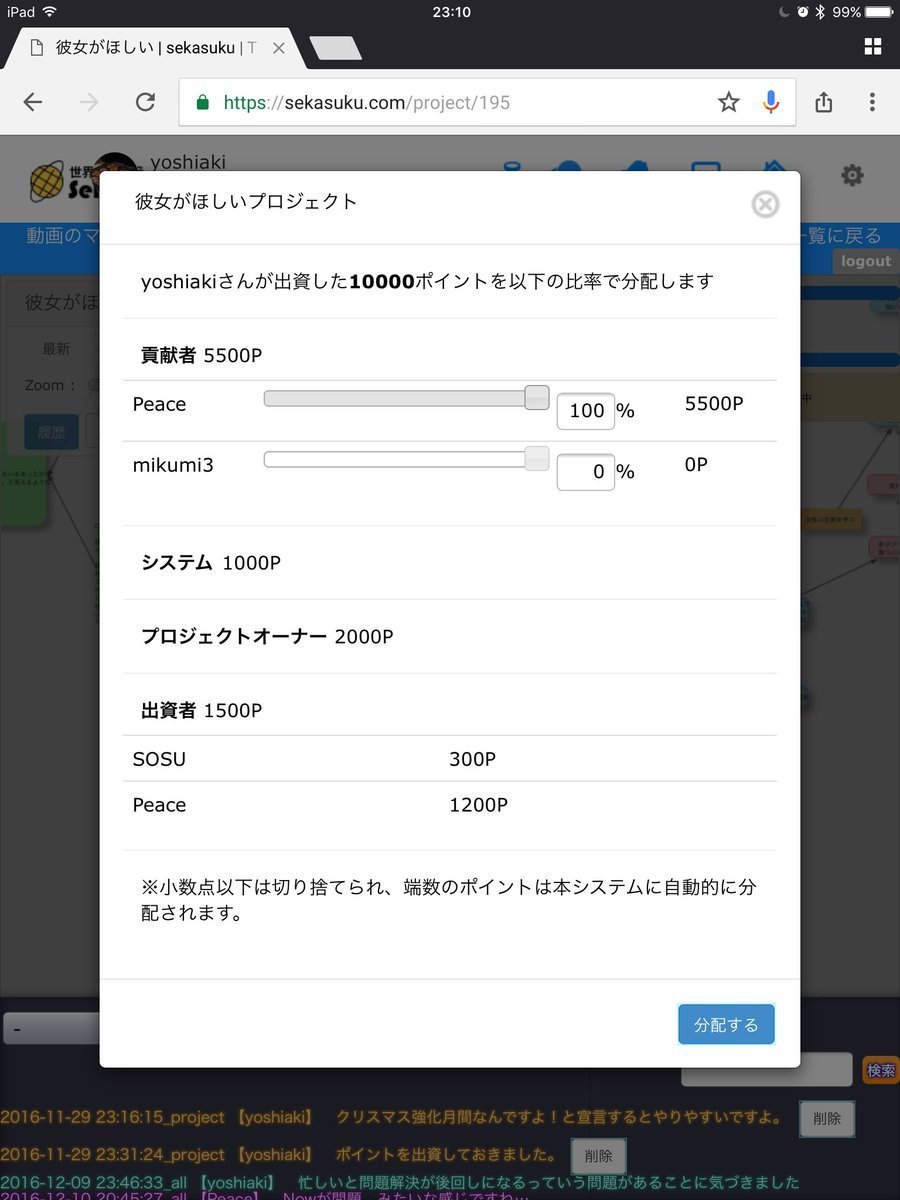Tap the microphone voice search icon
This screenshot has width=900, height=1200.
click(x=770, y=102)
